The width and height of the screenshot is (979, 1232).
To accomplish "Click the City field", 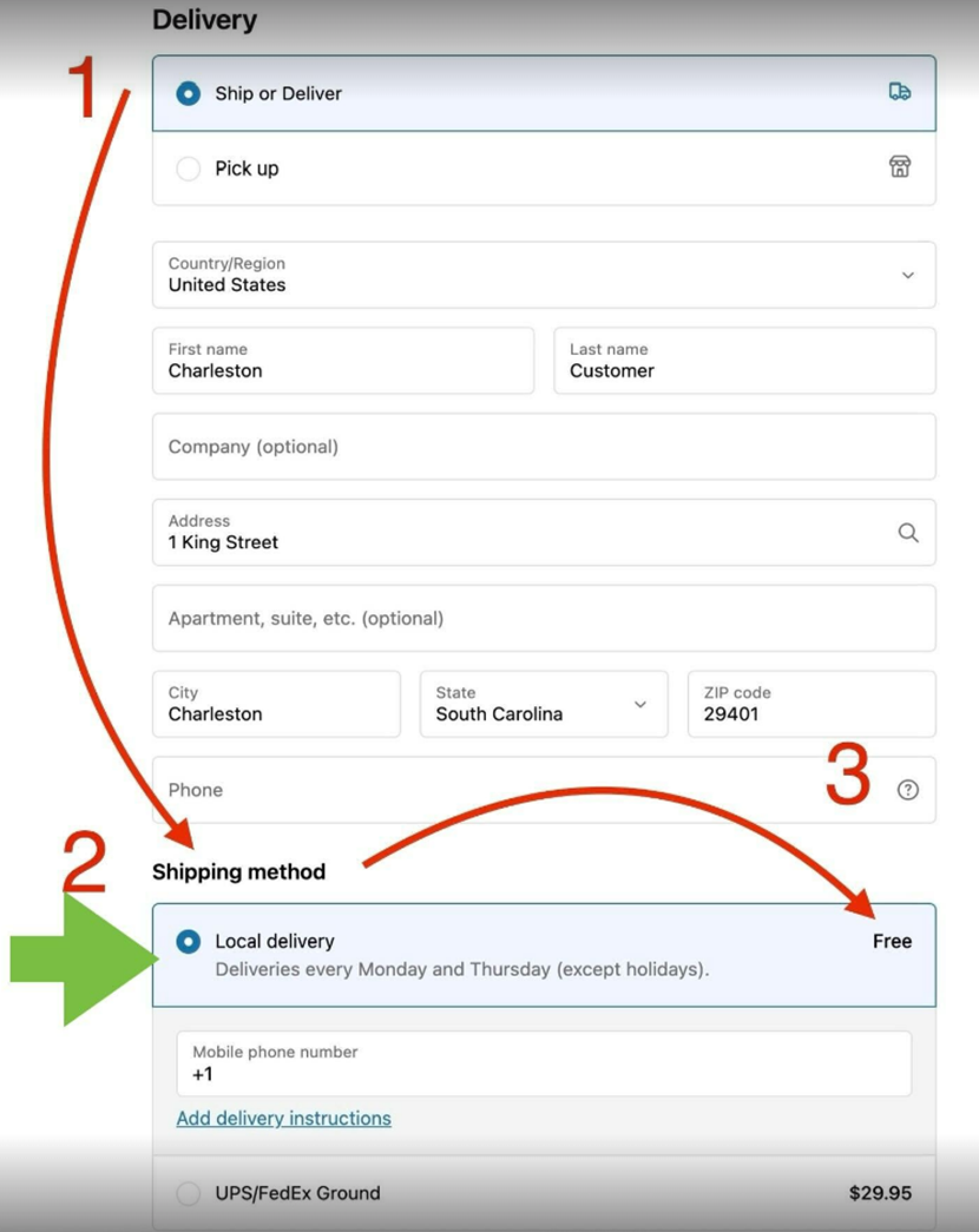I will [276, 704].
